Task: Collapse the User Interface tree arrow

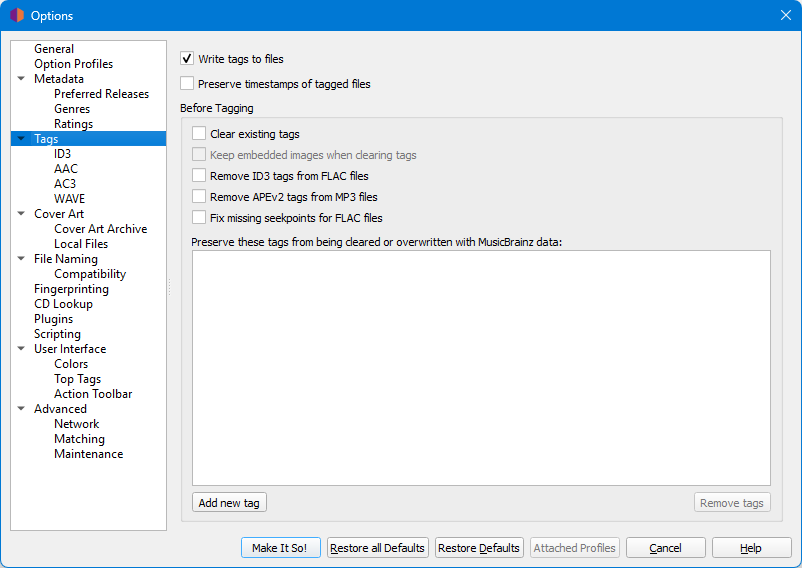Action: [21, 349]
